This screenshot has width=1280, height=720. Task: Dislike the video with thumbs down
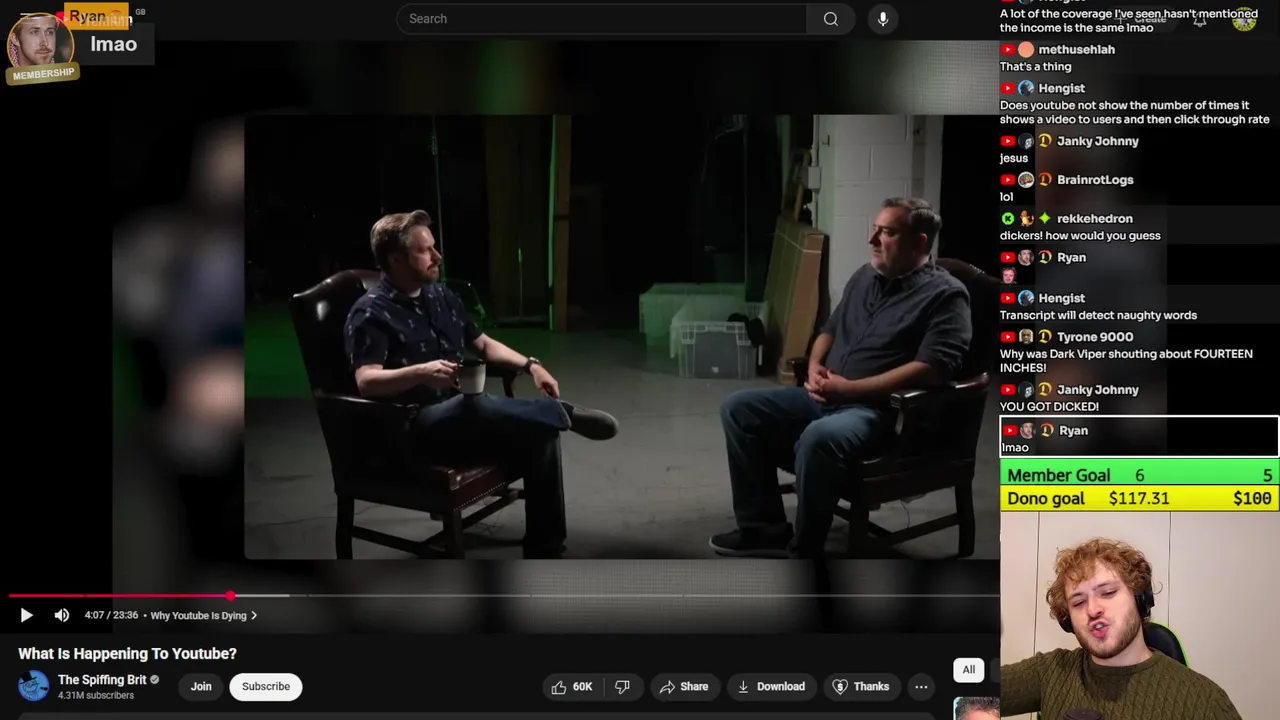(x=622, y=687)
